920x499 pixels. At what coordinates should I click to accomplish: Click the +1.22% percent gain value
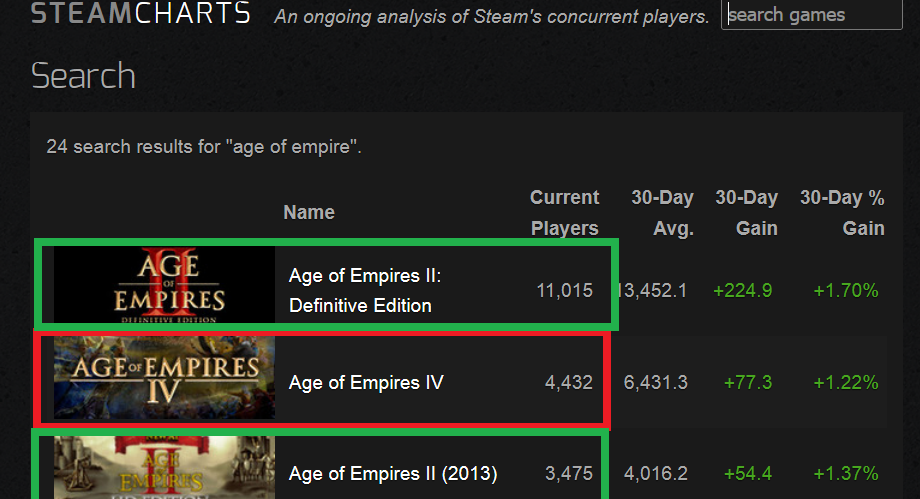coord(845,383)
